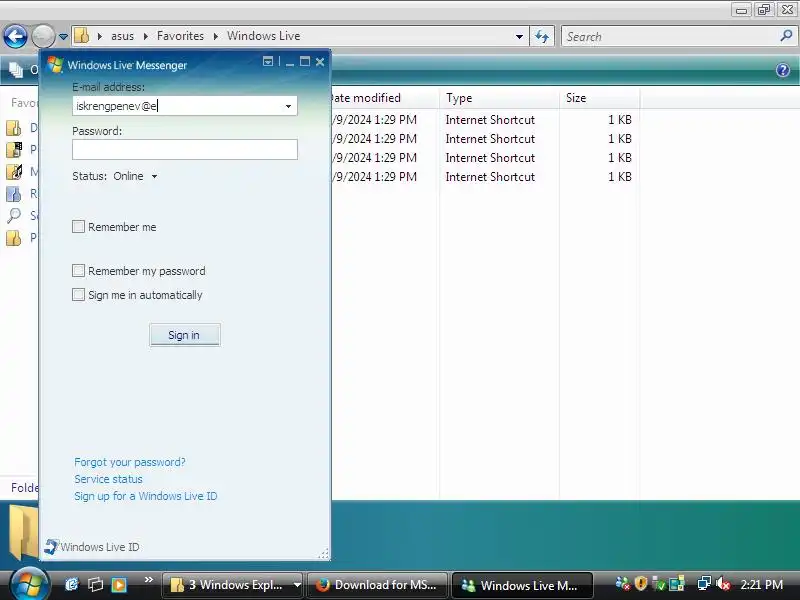Viewport: 800px width, 600px height.
Task: Expand address bar history dropdown
Action: pyautogui.click(x=519, y=36)
